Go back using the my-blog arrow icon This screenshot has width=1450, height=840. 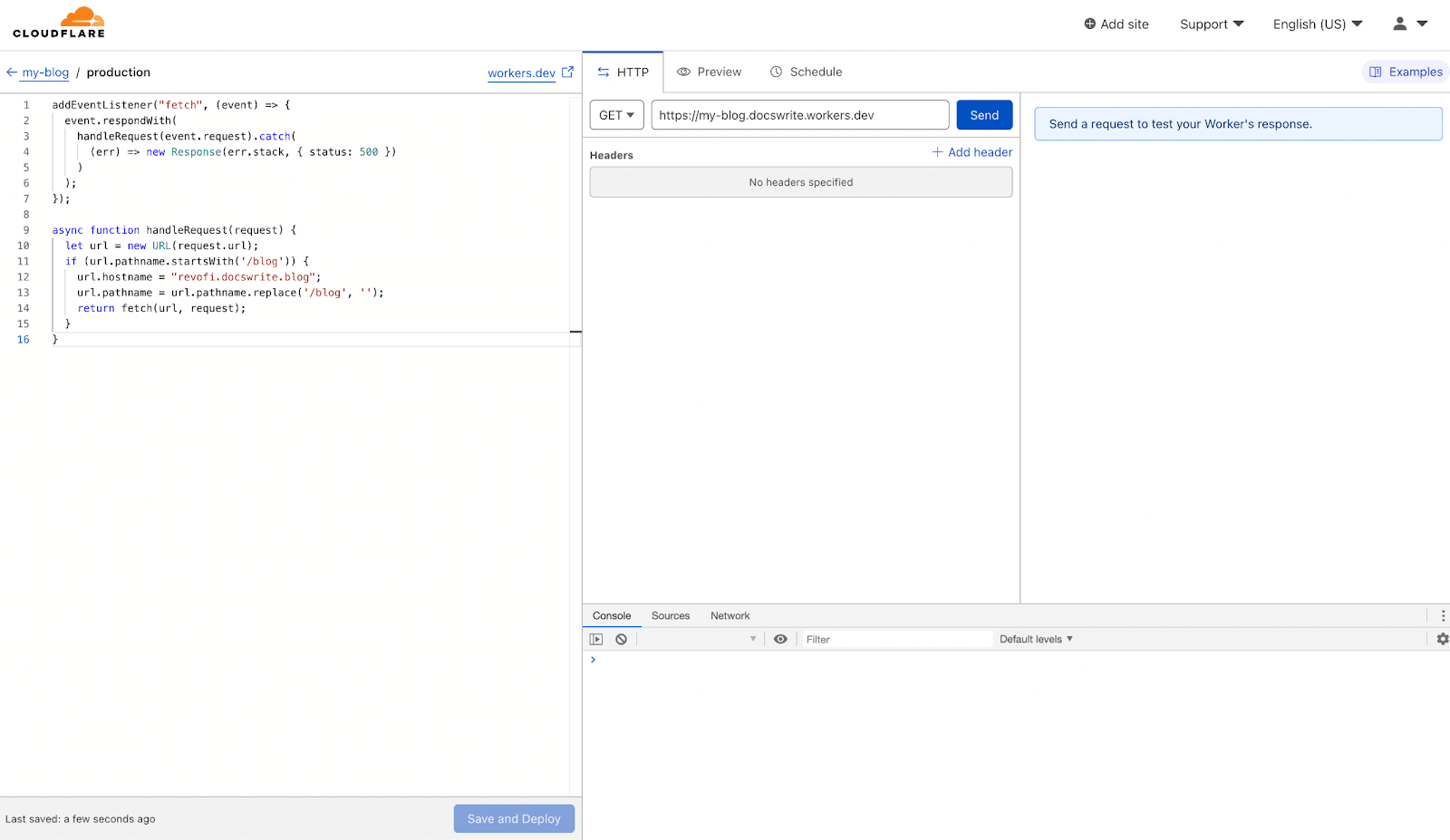(x=12, y=72)
